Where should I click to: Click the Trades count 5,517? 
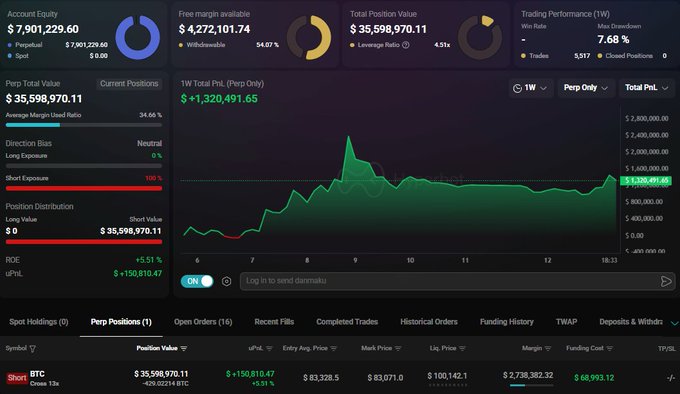[582, 56]
